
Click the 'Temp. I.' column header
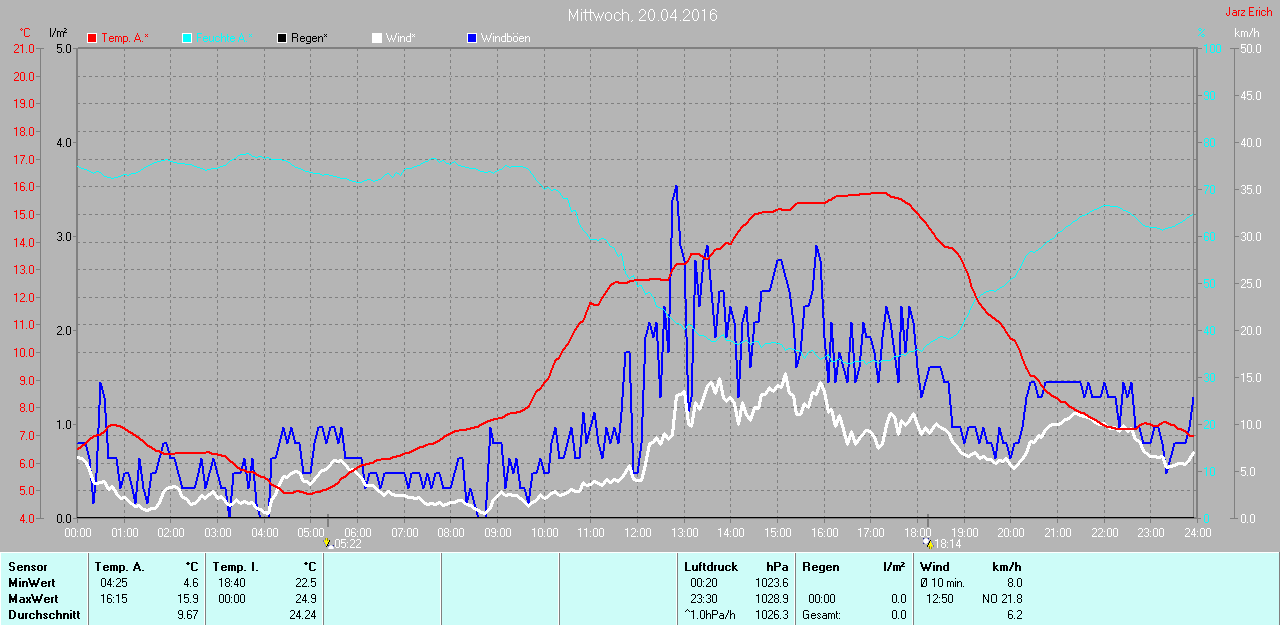tap(236, 567)
